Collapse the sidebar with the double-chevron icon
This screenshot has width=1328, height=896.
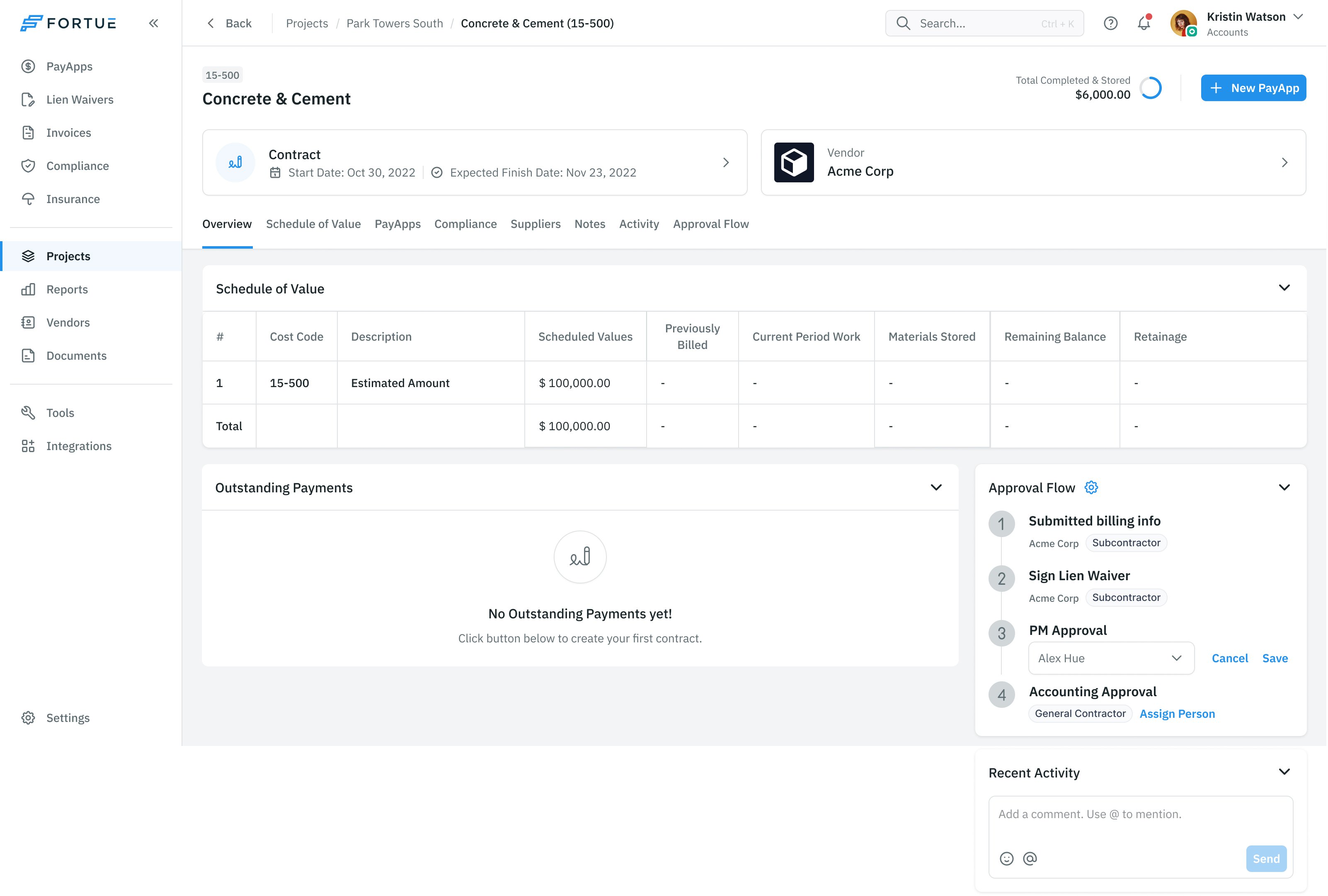coord(153,23)
